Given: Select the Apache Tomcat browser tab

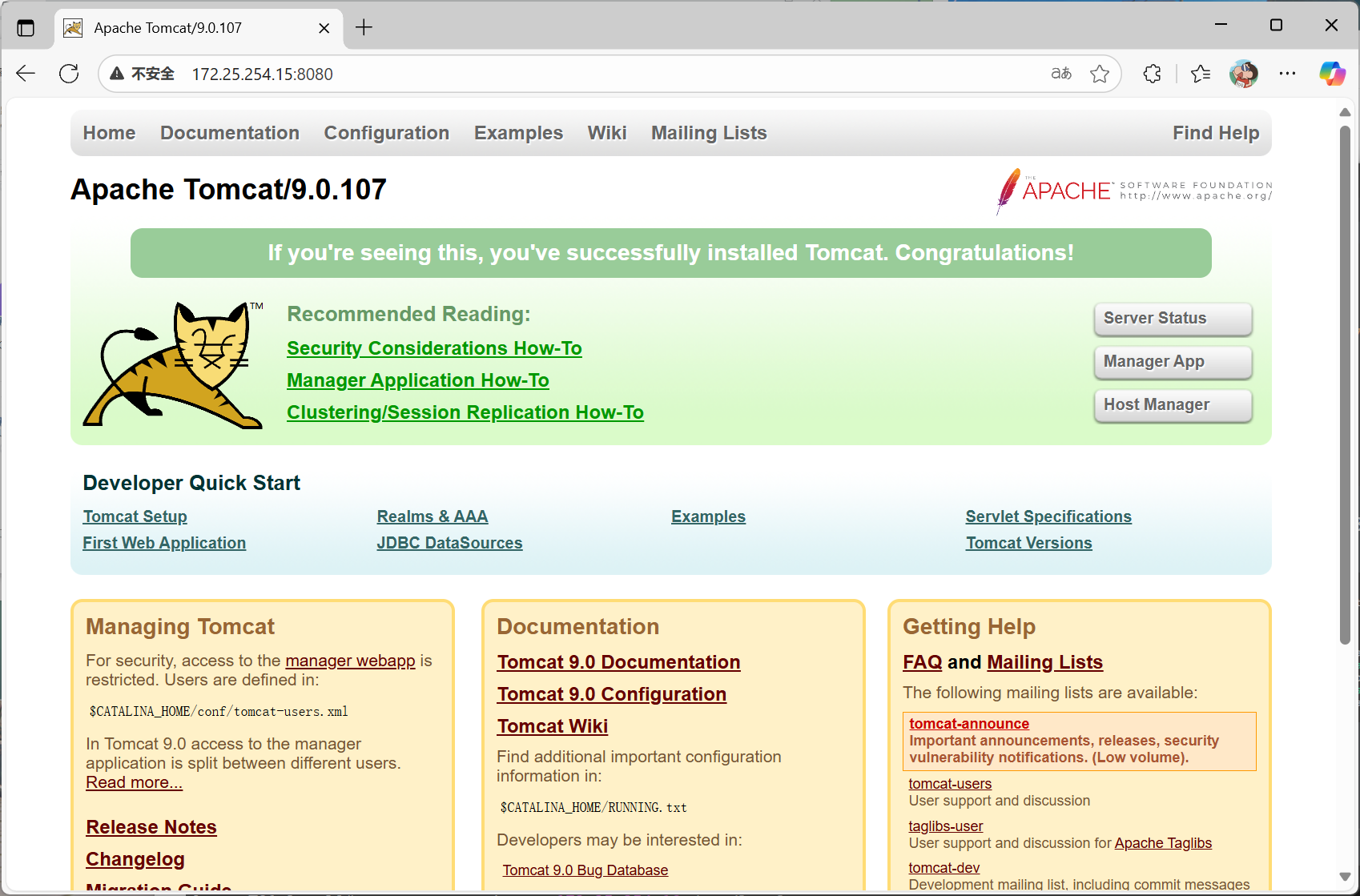Looking at the screenshot, I should 199,28.
